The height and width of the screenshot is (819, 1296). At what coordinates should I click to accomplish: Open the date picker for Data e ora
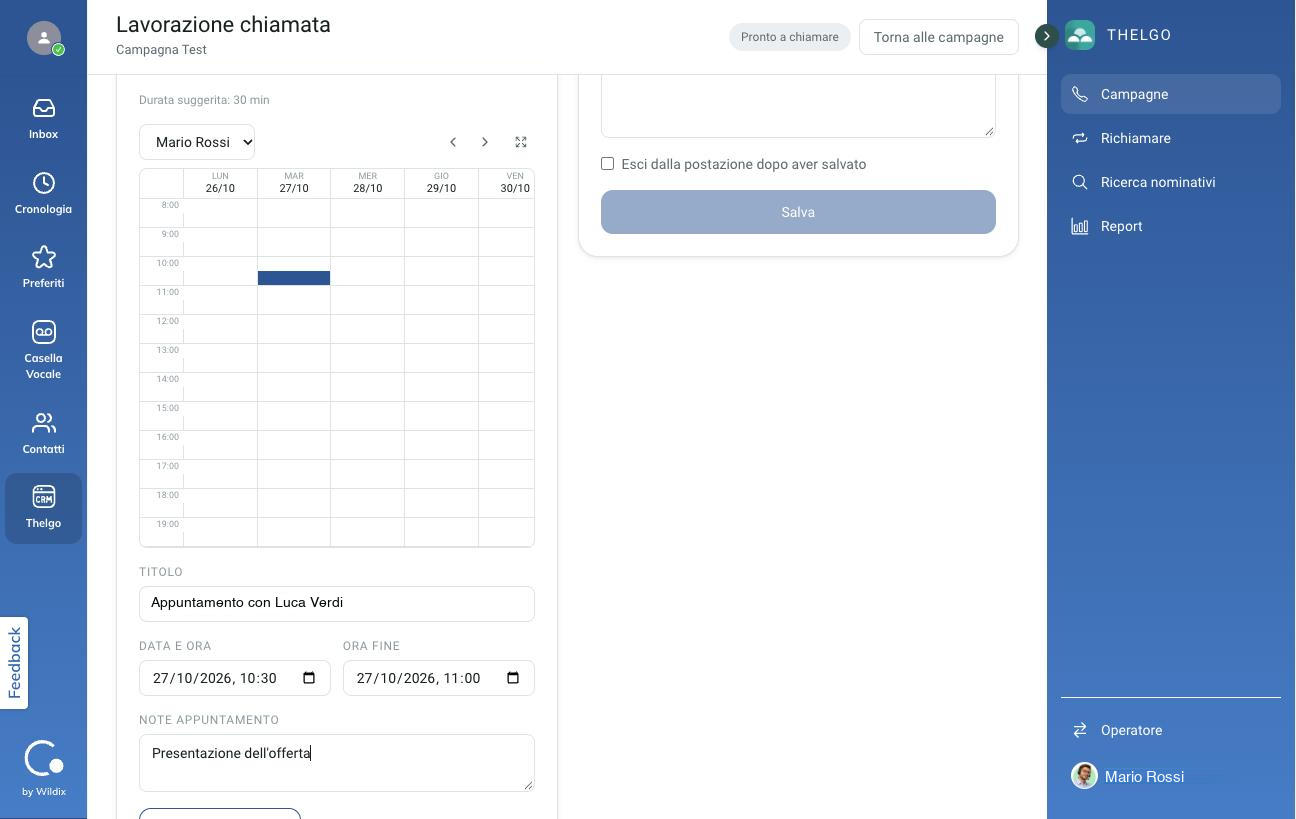tap(309, 678)
